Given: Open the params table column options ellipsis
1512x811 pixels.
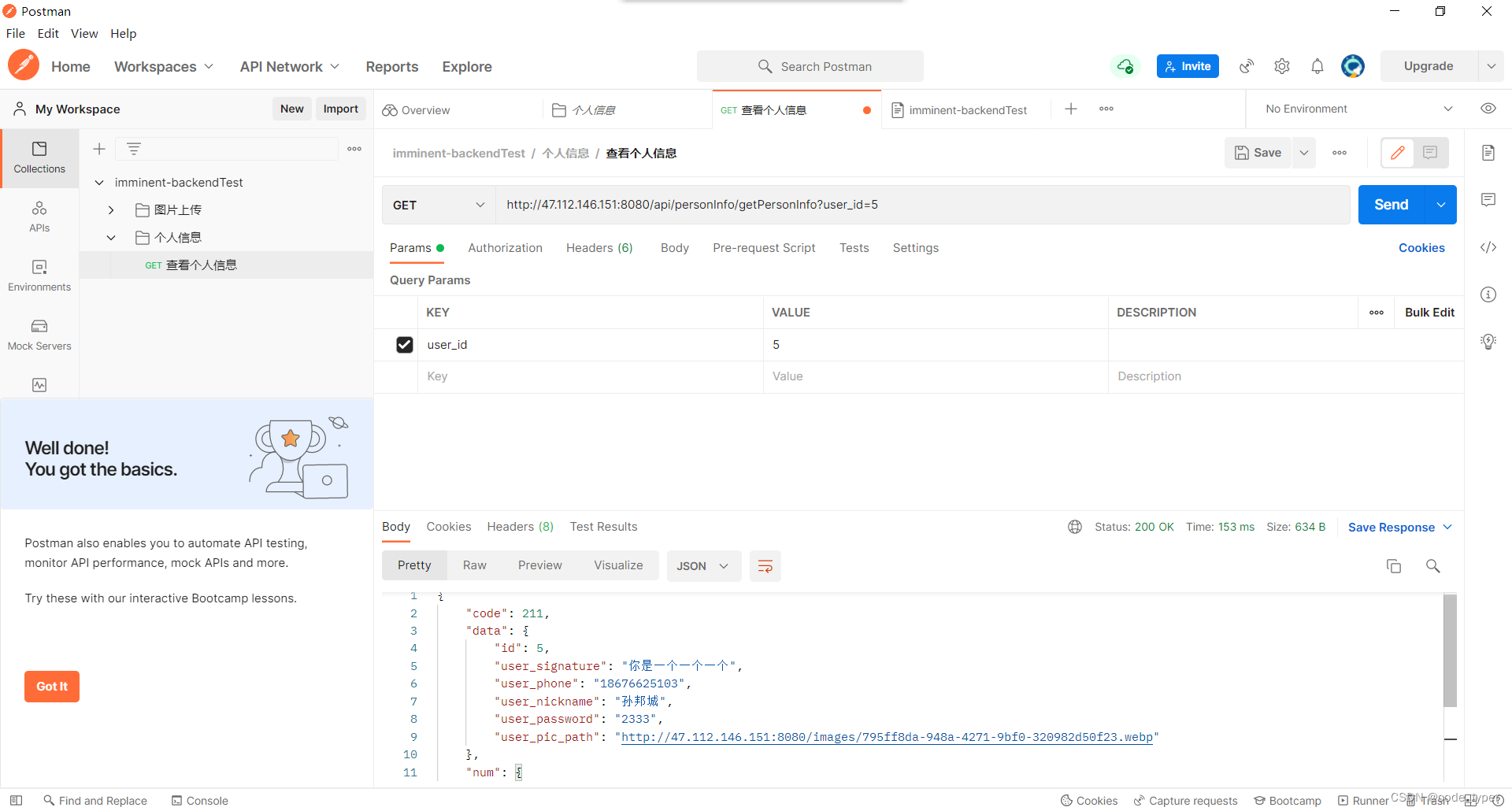Looking at the screenshot, I should coord(1377,313).
